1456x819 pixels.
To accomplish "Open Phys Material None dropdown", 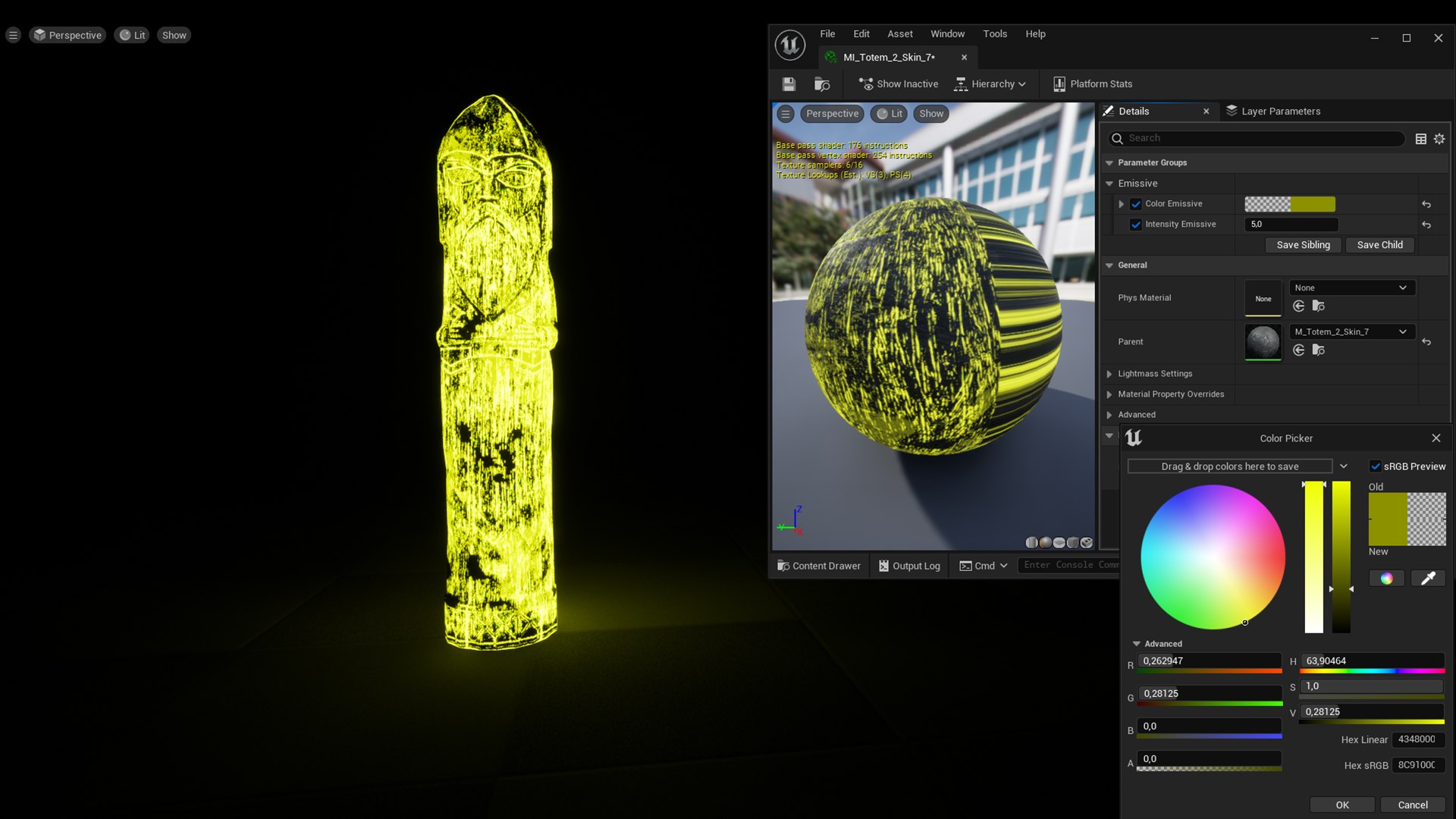I will coord(1351,288).
